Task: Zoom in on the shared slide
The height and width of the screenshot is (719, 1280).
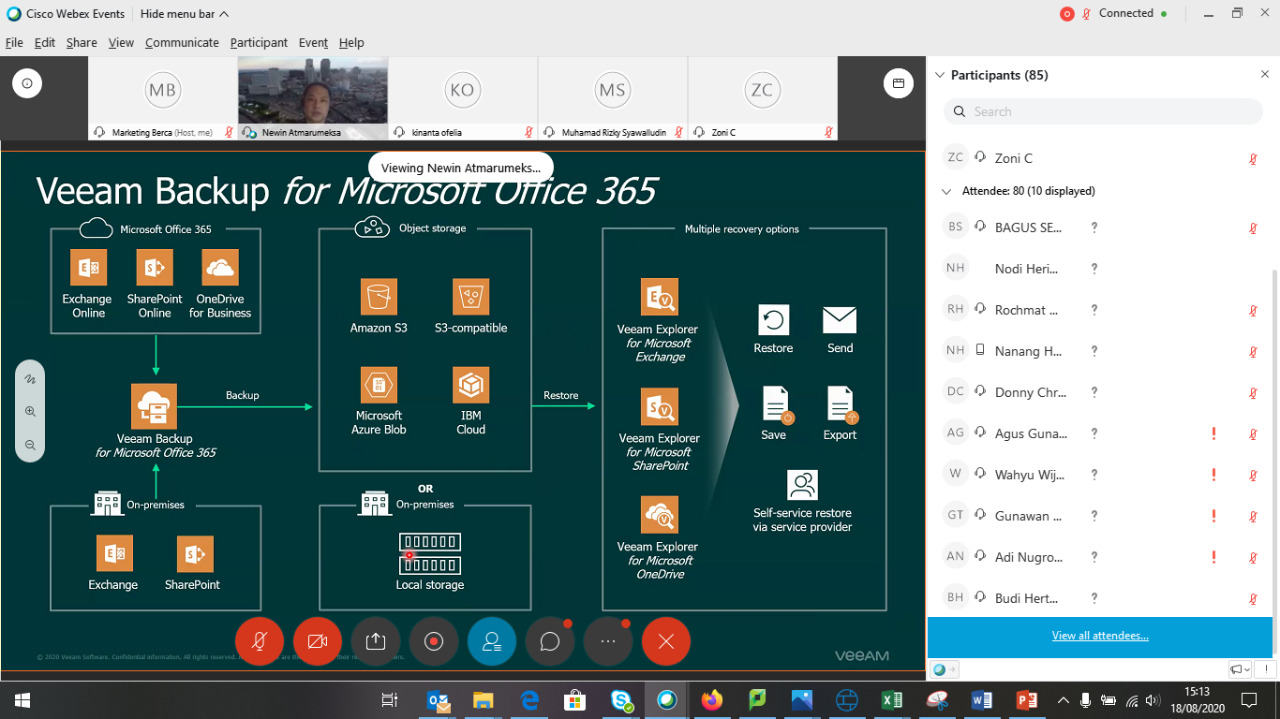Action: 30,411
